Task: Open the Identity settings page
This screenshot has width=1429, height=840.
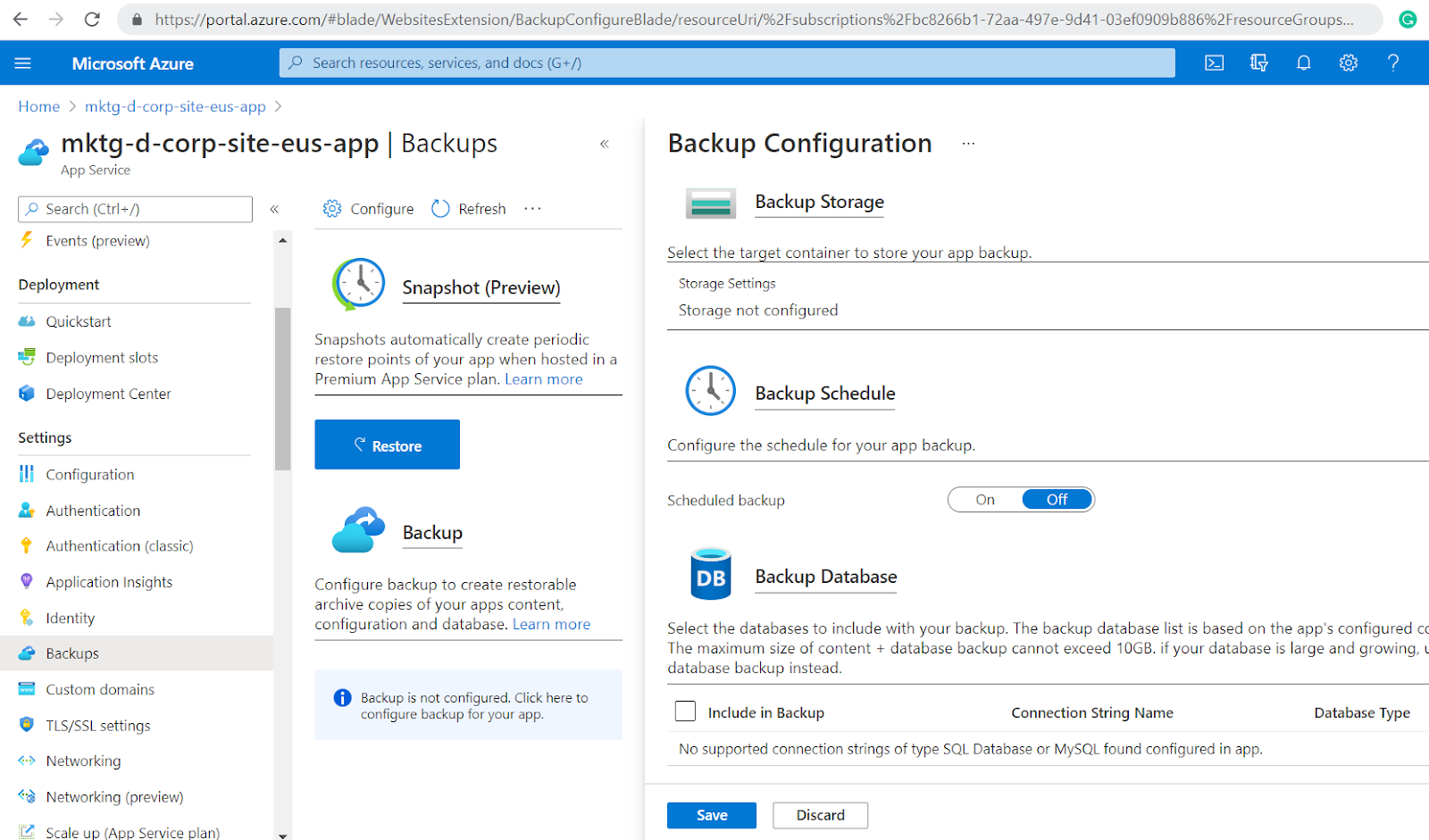Action: click(70, 617)
